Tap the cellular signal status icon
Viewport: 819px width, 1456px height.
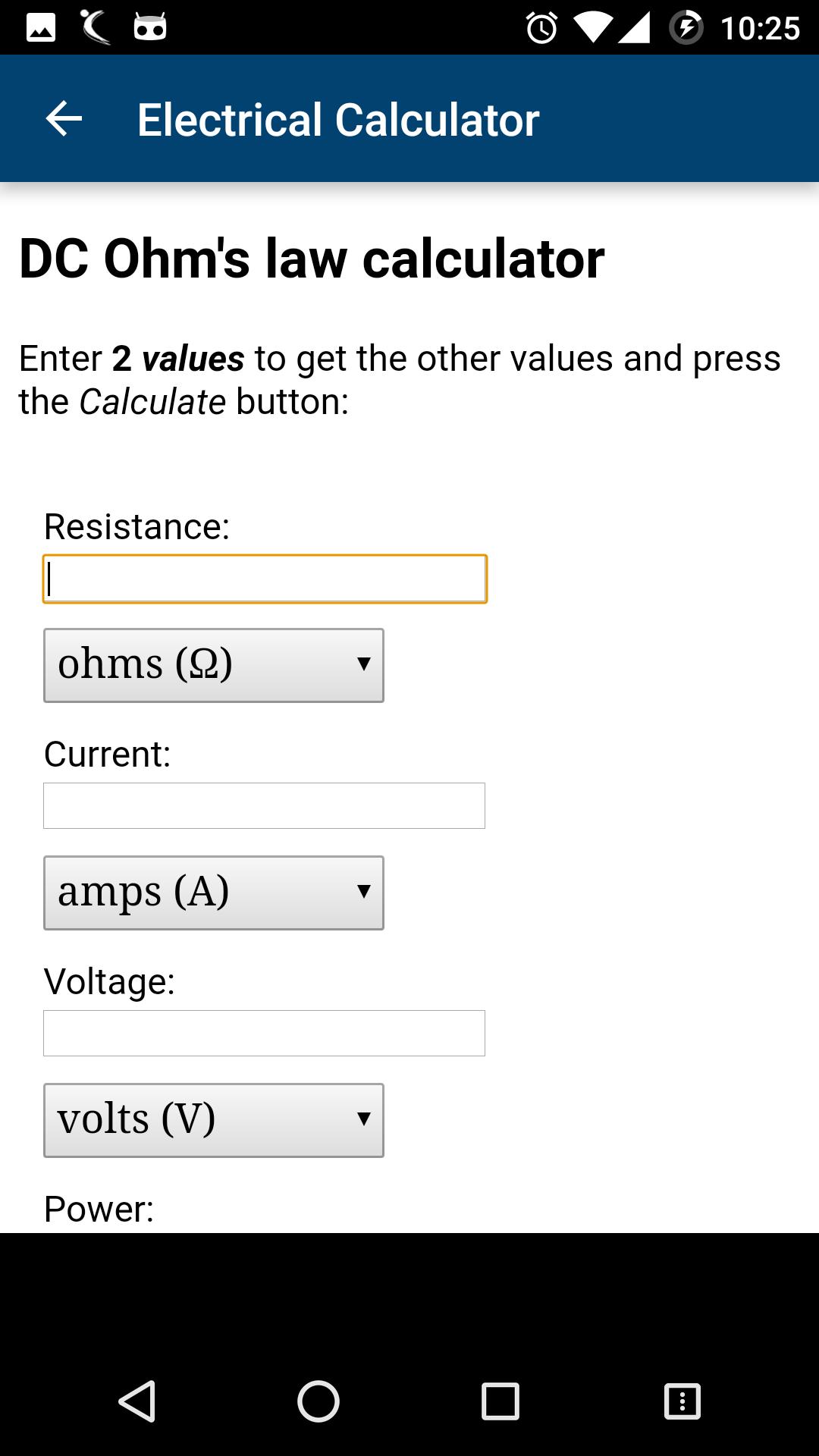click(634, 28)
